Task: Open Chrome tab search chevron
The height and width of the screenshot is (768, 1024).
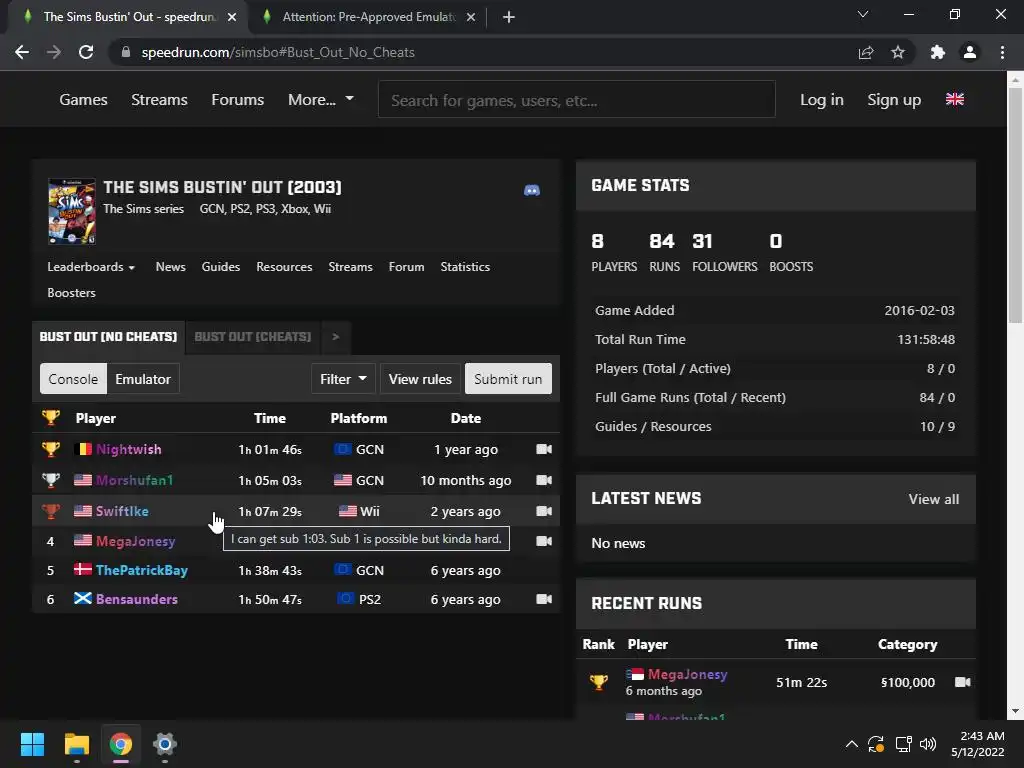Action: pos(863,14)
